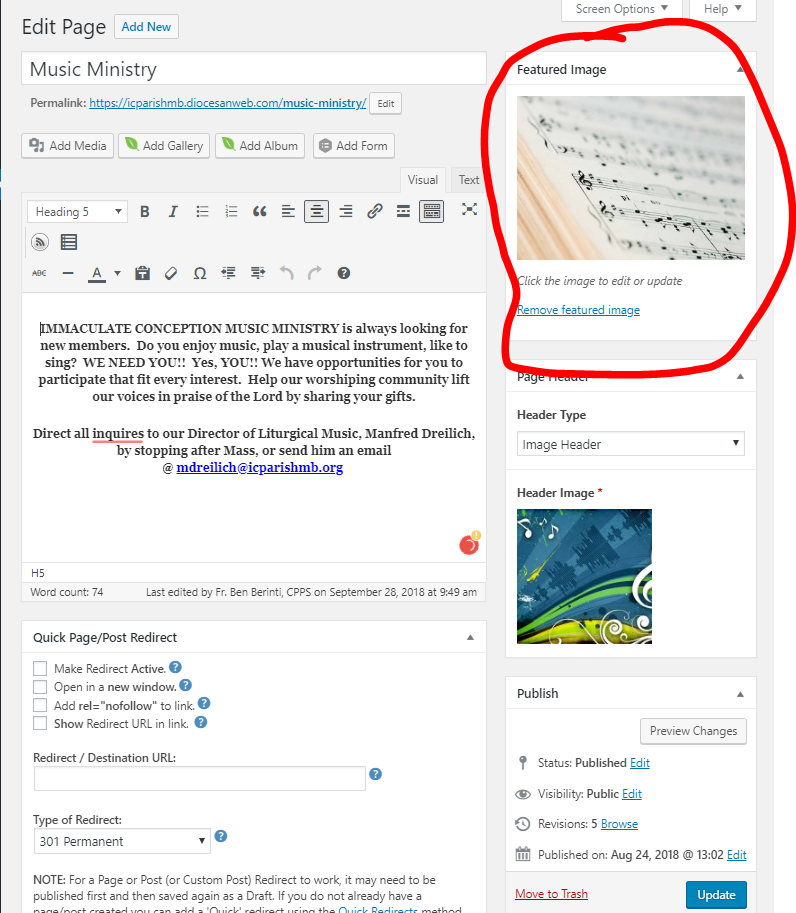Screen dimensions: 796x913
Task: Click the blue Update button
Action: coord(716,895)
